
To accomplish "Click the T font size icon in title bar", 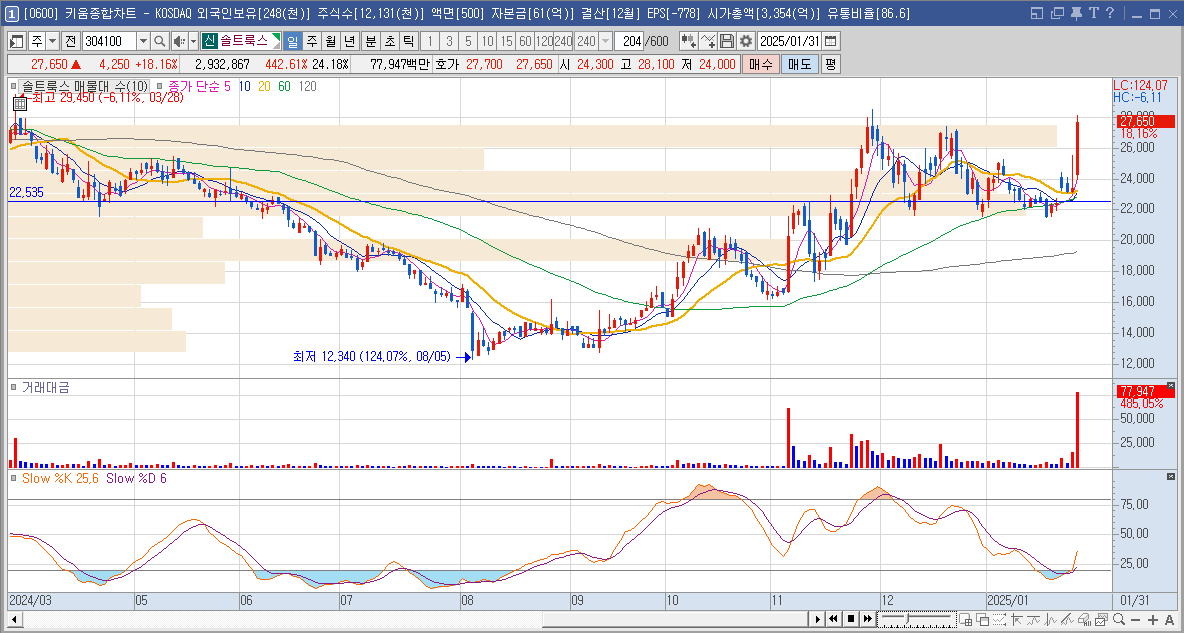I will [x=1093, y=13].
